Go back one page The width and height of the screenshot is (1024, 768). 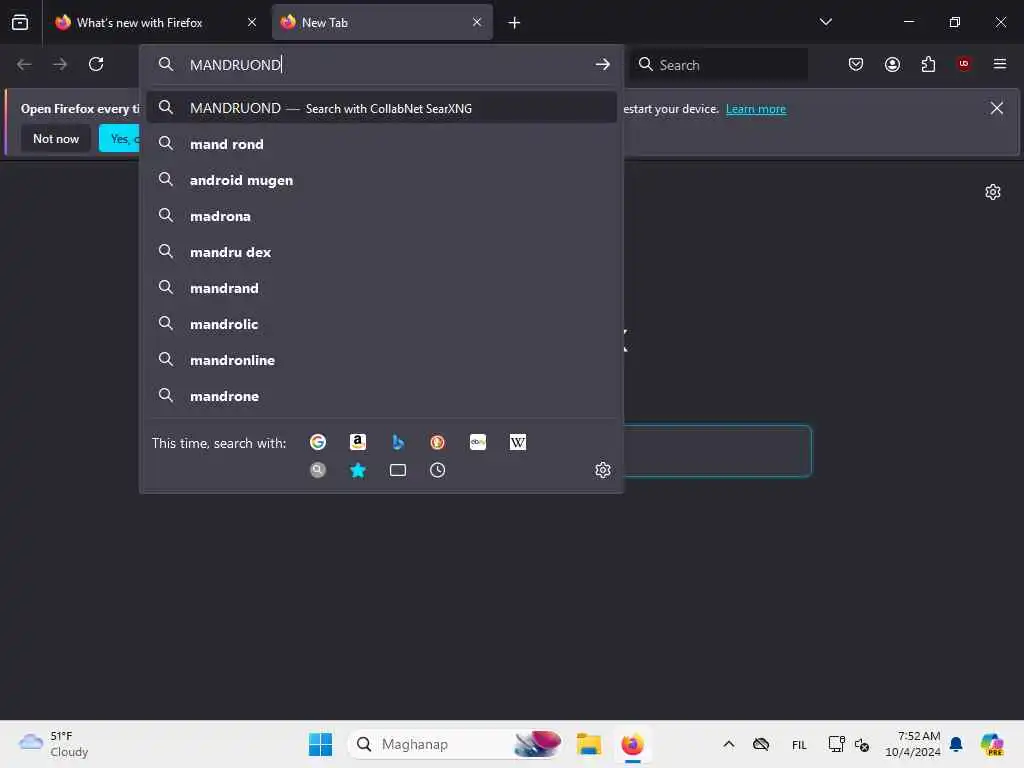tap(24, 64)
